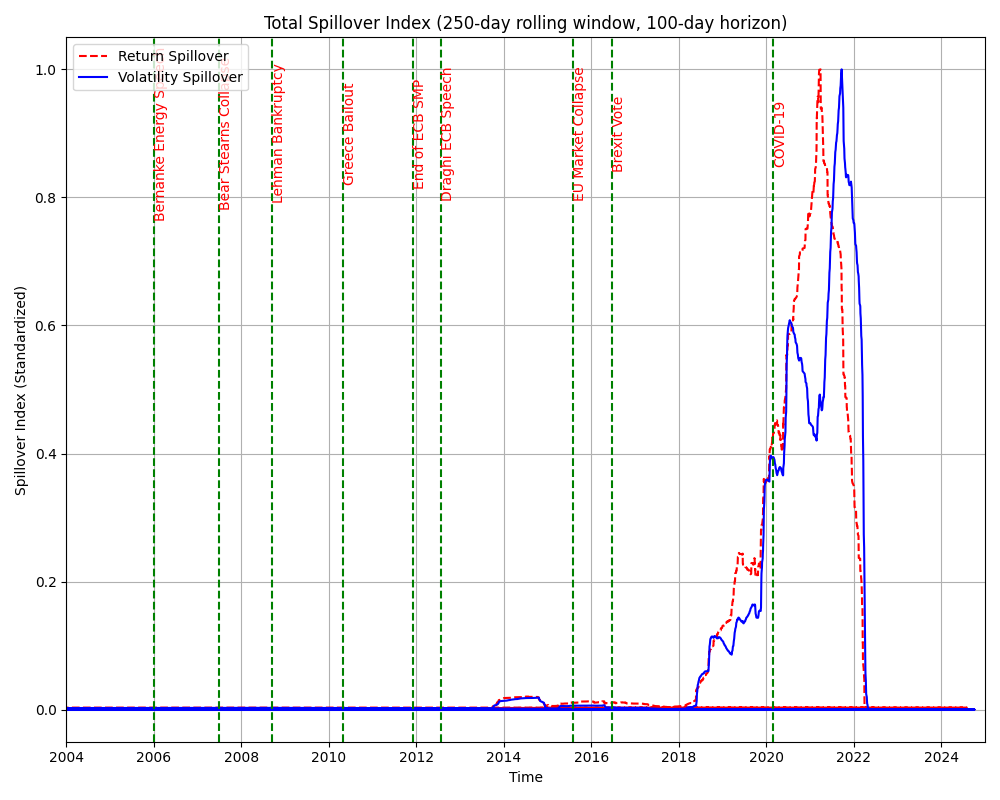Select the Volatility Spillover legend label
Viewport: 1000px width, 800px height.
point(180,77)
